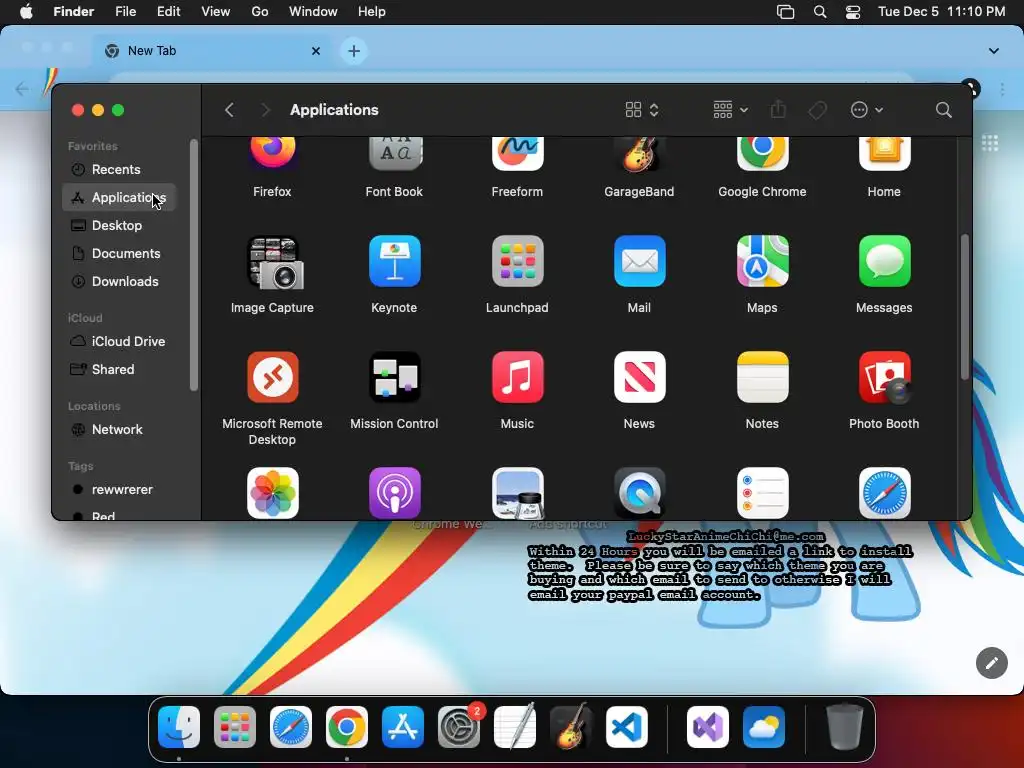Select Safari icon in the Finder window
Image resolution: width=1024 pixels, height=768 pixels.
pos(884,493)
